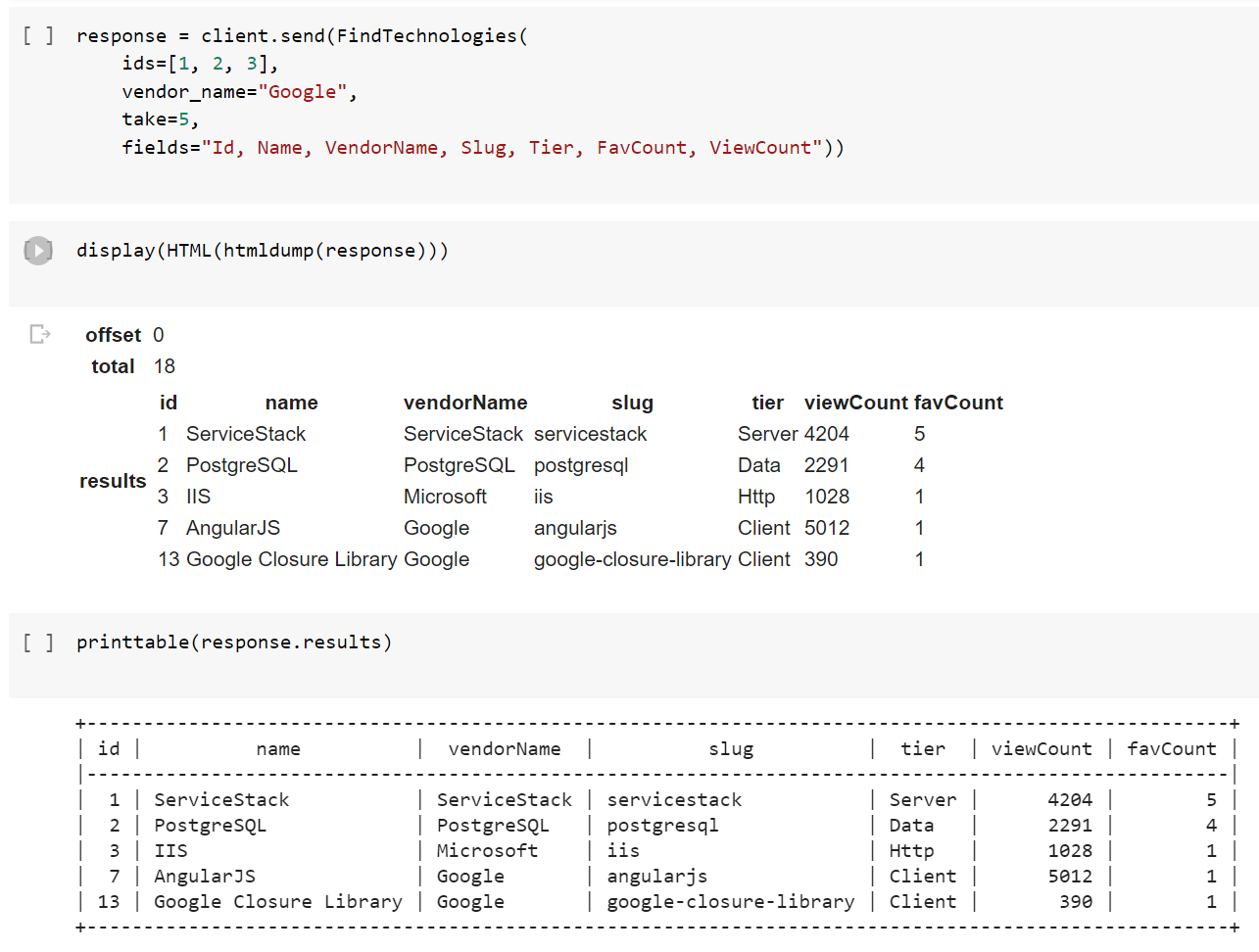Click the 'vendorName' header in the ASCII table
Screen dimensions: 1259x952
[x=505, y=749]
